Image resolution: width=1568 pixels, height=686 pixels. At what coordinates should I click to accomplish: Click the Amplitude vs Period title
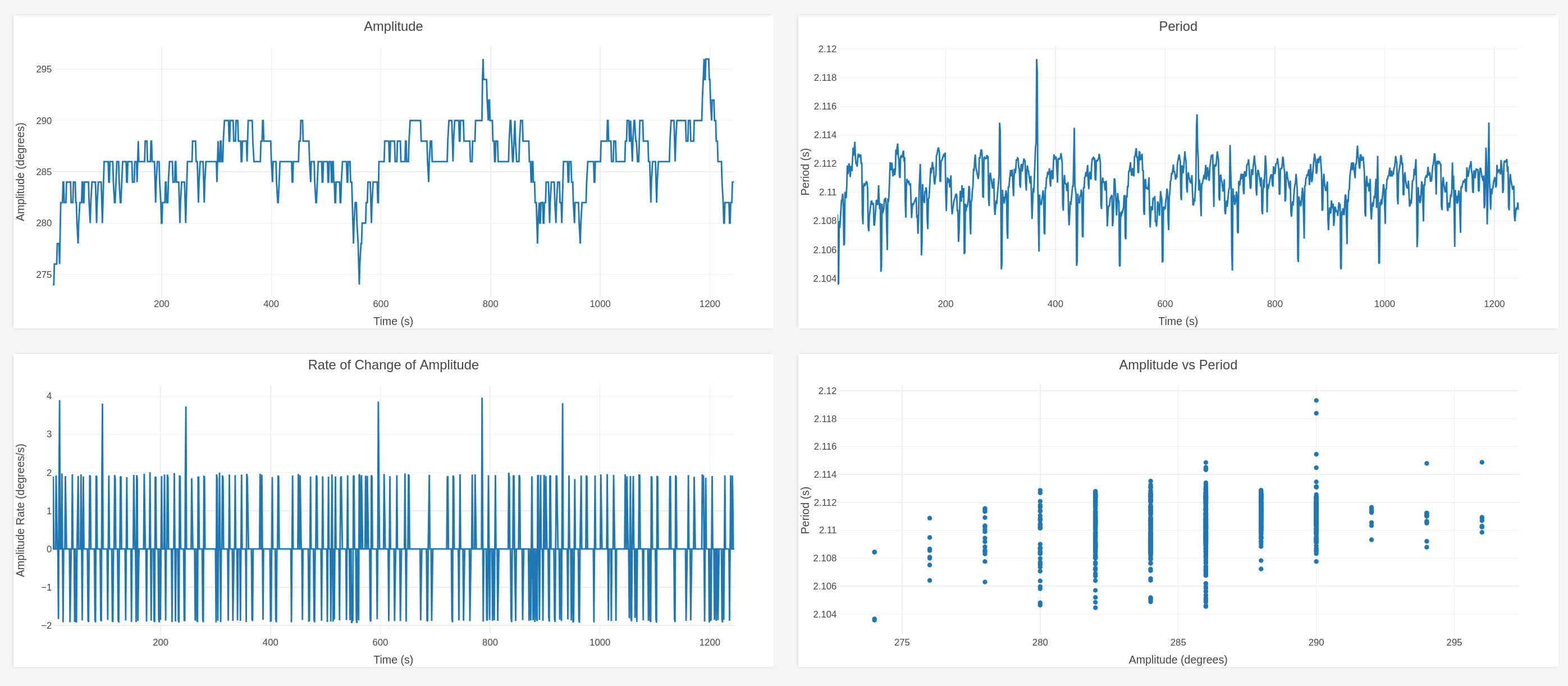(1177, 364)
